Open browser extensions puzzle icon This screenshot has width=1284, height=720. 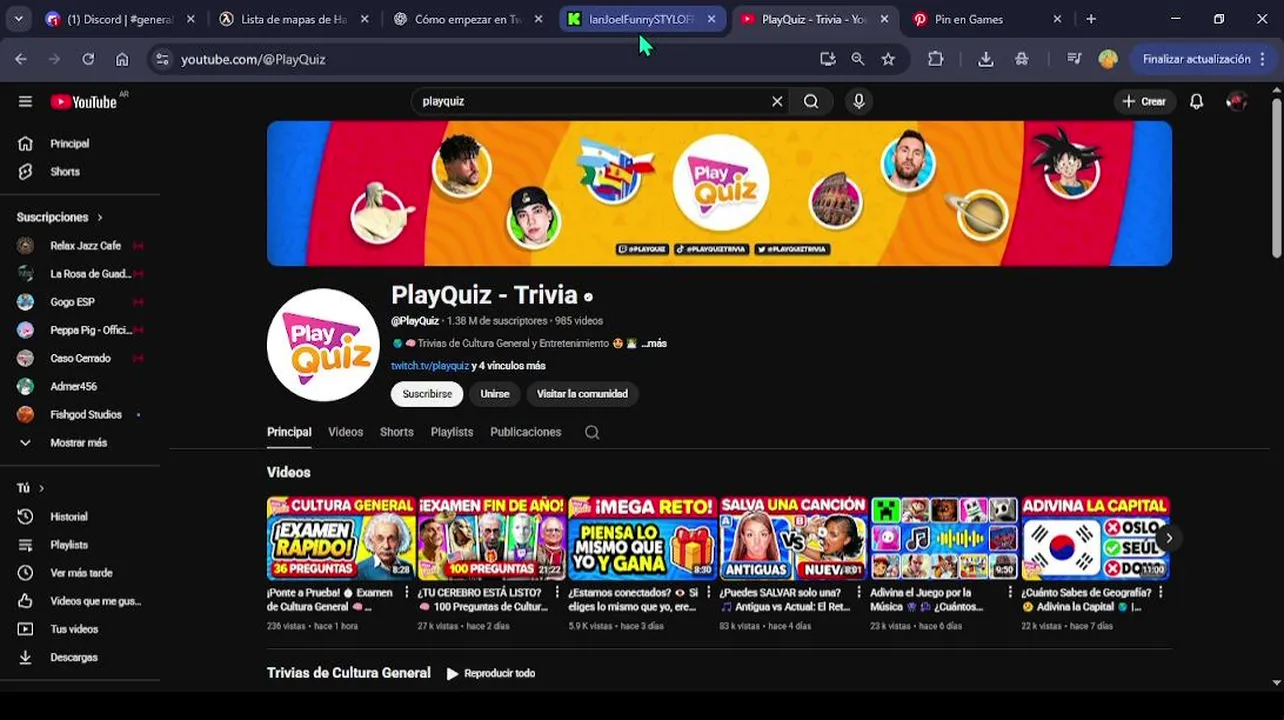point(936,59)
